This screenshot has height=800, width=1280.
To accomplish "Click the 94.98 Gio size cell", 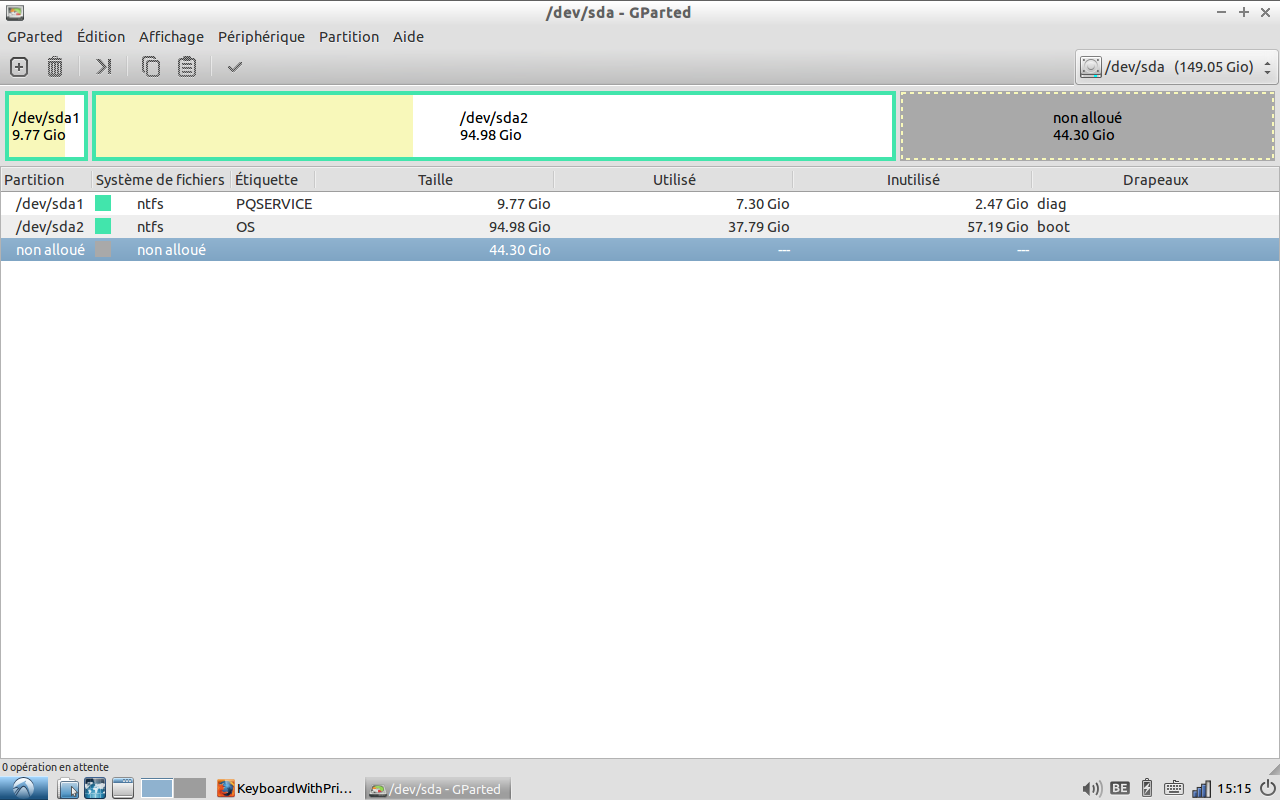I will (x=519, y=227).
